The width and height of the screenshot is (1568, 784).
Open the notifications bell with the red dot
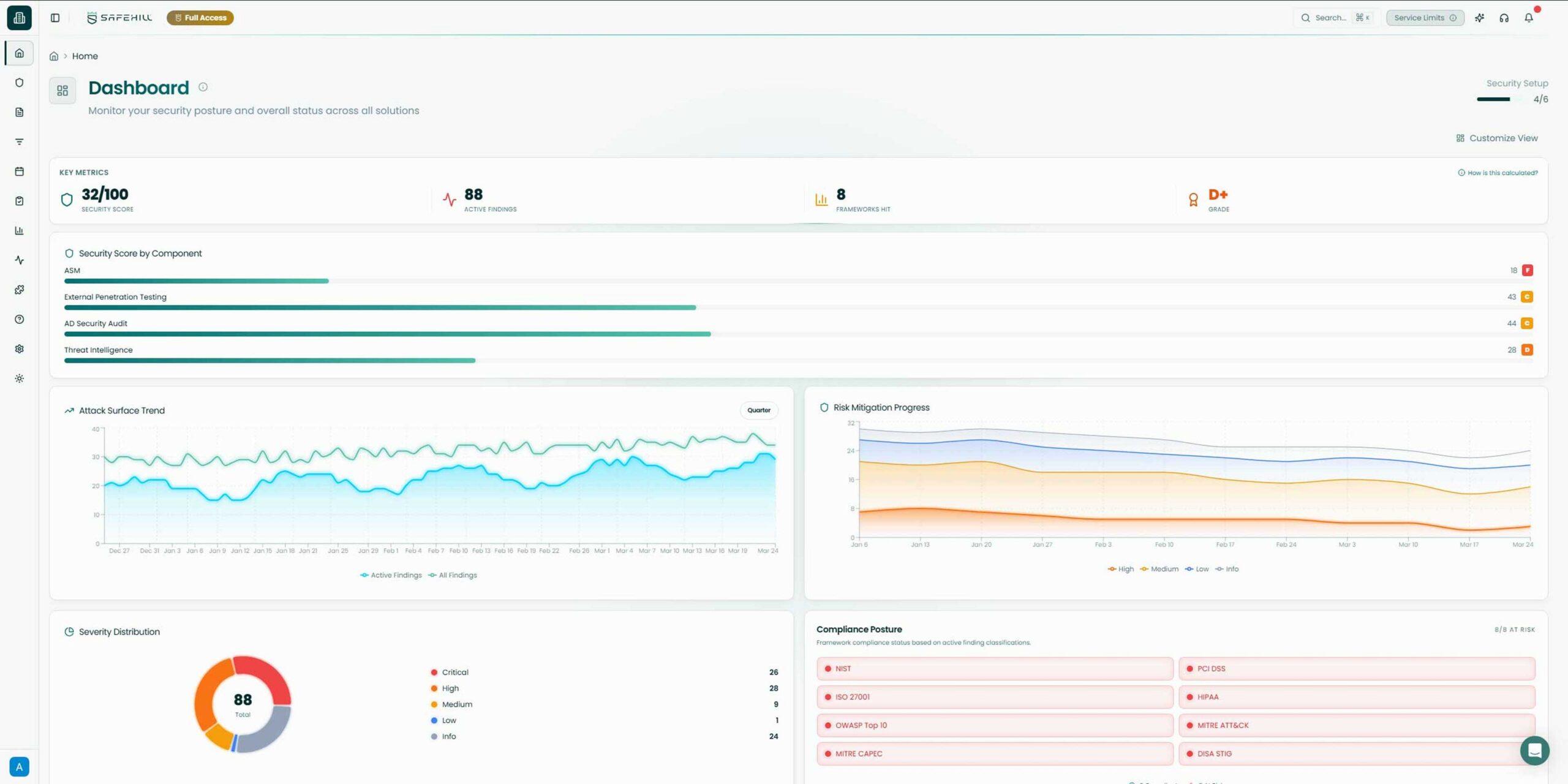point(1529,17)
